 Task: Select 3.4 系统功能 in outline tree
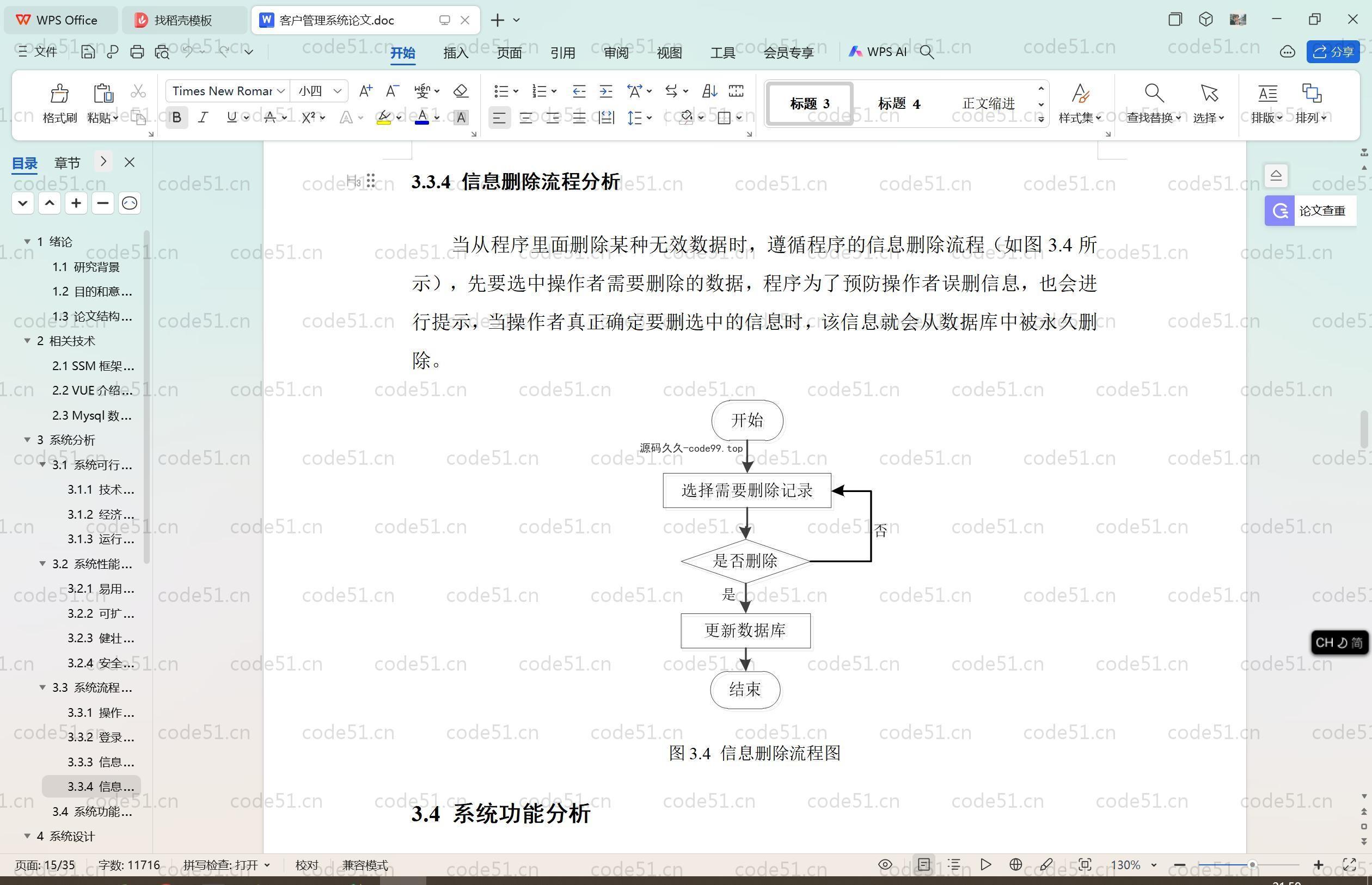pyautogui.click(x=92, y=812)
